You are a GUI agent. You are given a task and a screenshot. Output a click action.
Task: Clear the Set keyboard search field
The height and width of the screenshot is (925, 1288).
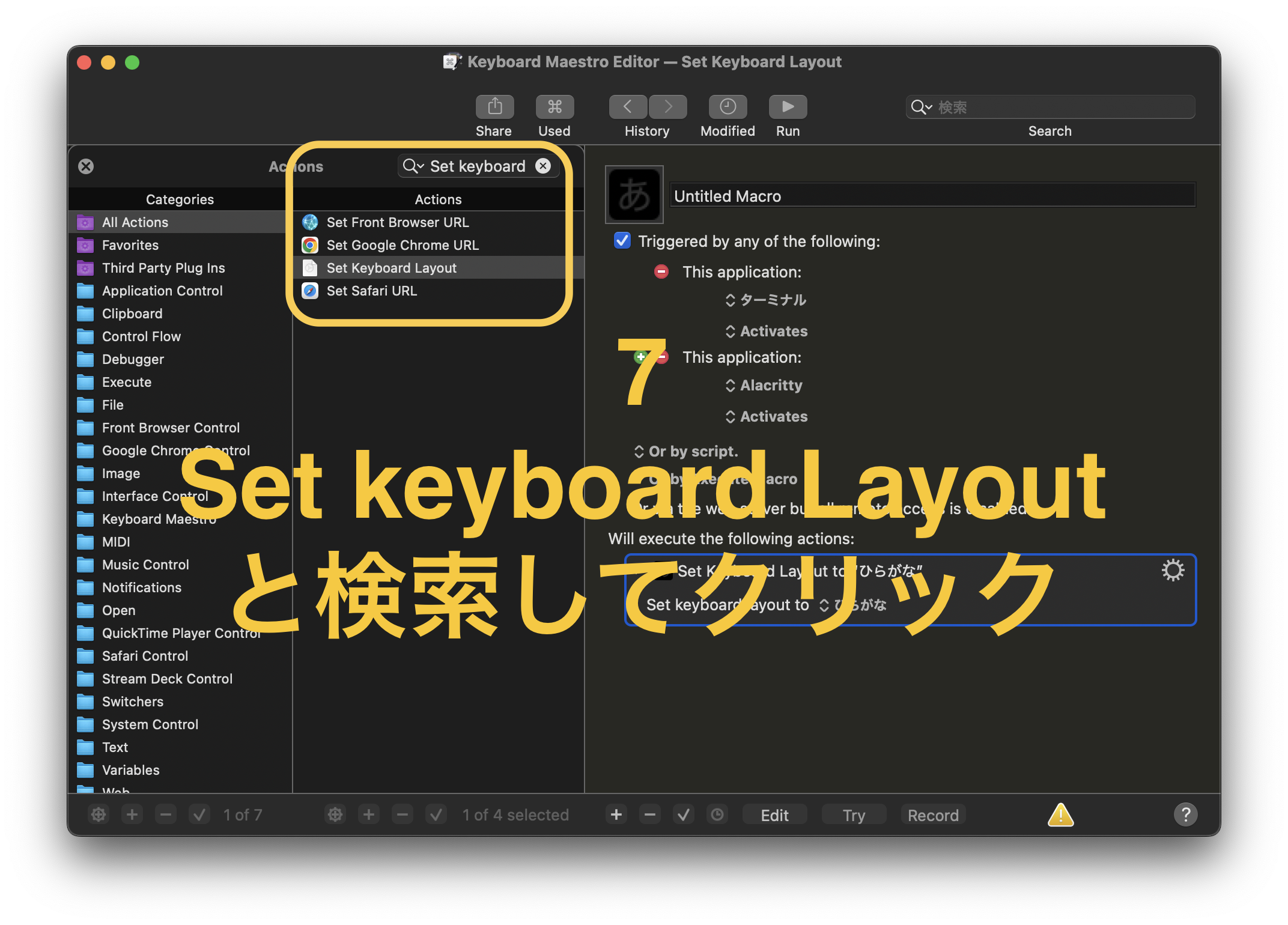coord(543,166)
